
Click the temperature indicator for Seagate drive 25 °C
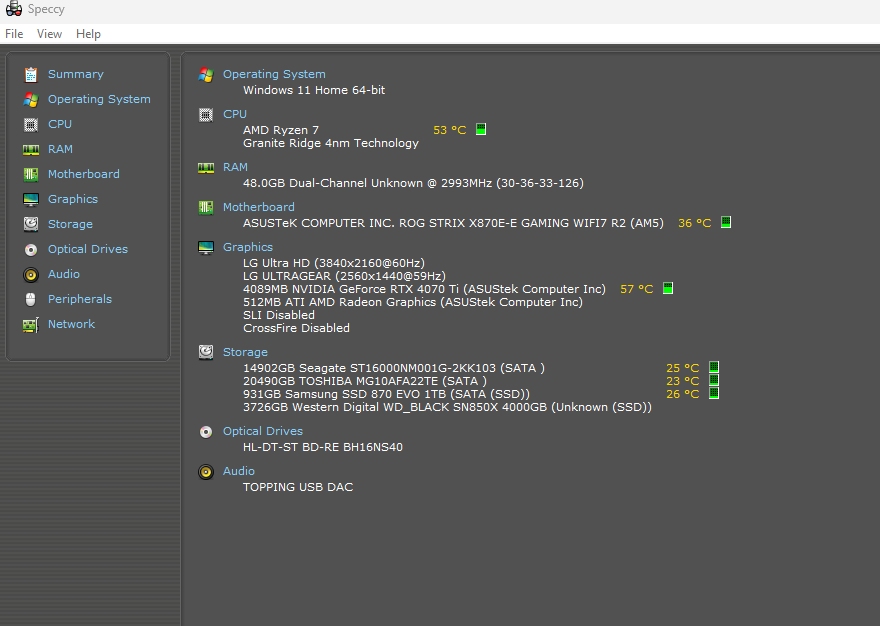tap(714, 367)
